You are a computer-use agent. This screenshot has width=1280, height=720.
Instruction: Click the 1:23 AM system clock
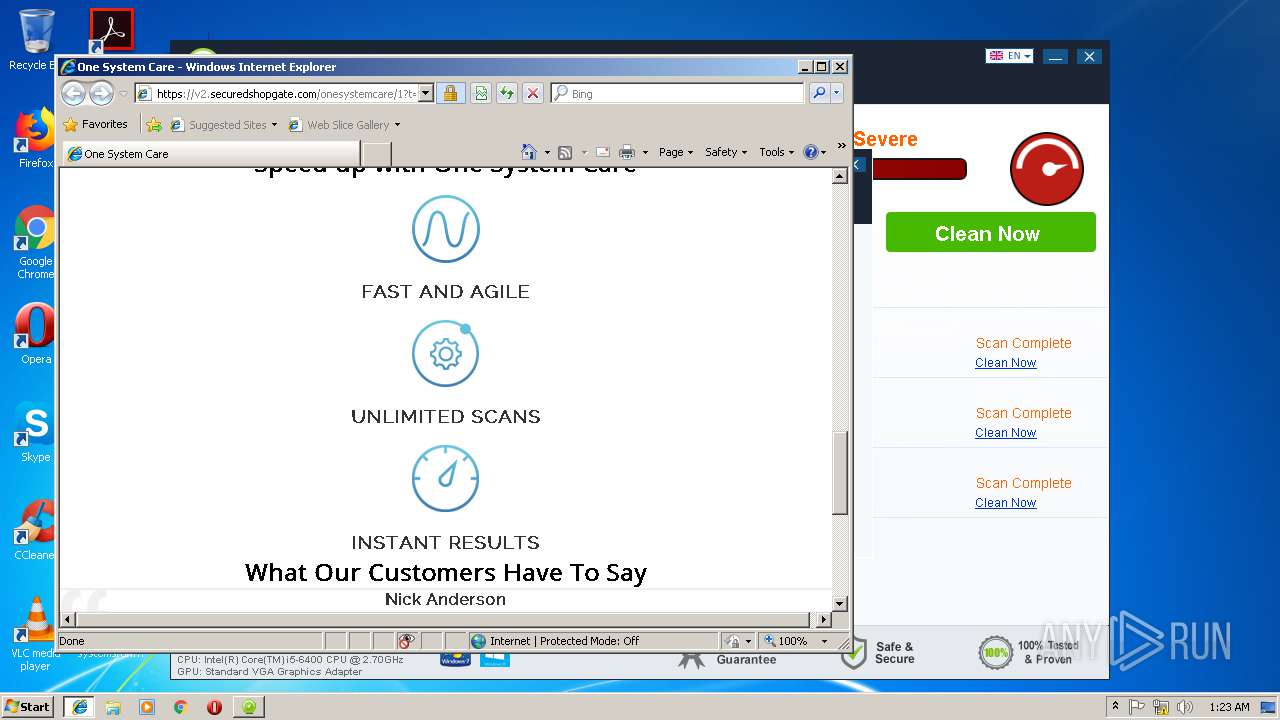tap(1229, 707)
